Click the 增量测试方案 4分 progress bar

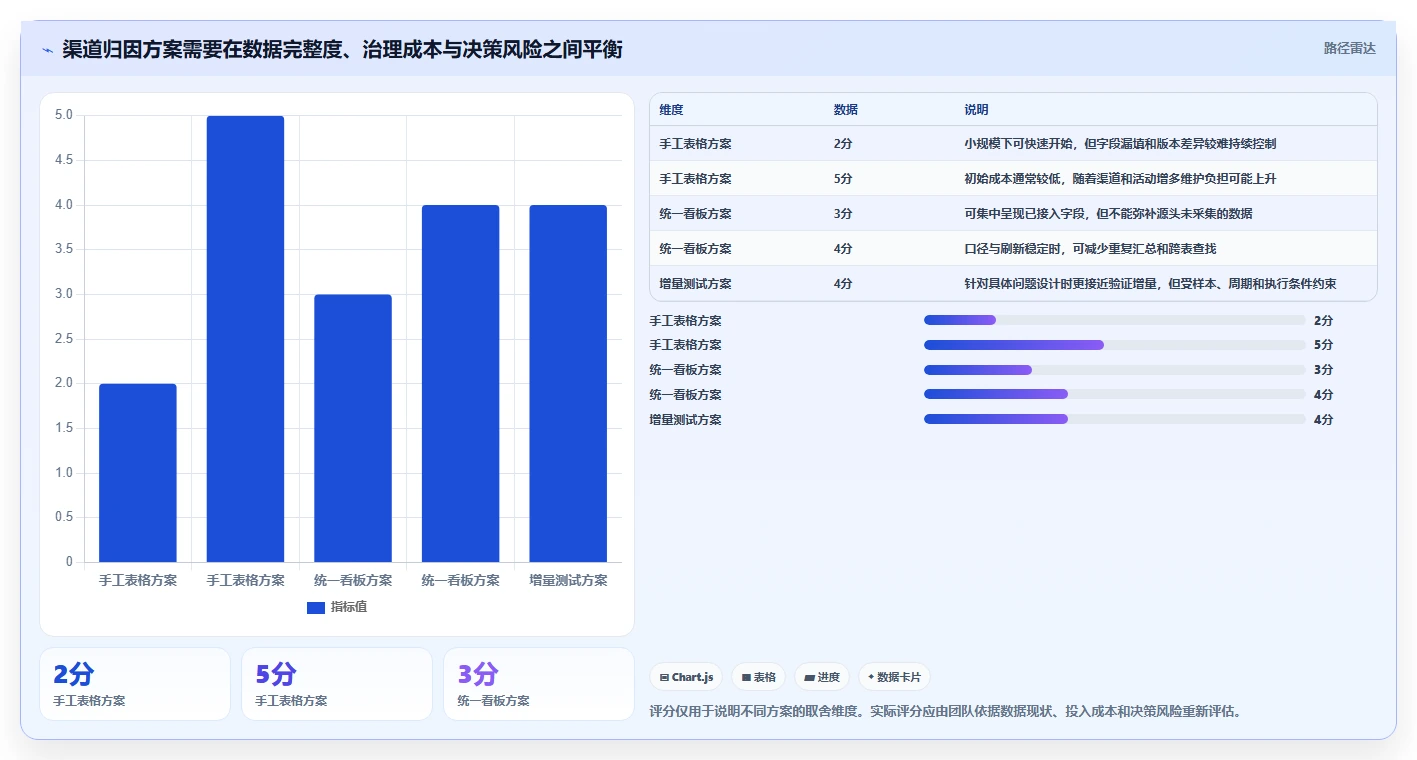pyautogui.click(x=1115, y=419)
